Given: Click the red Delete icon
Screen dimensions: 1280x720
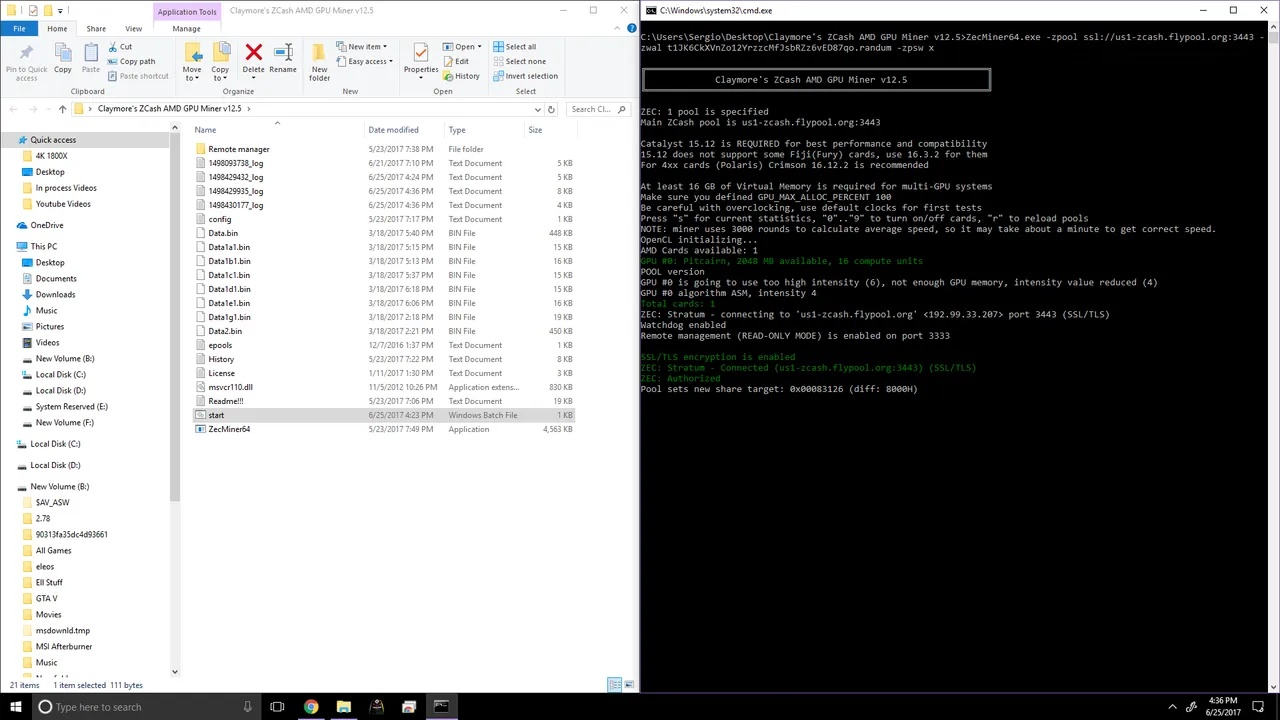Looking at the screenshot, I should 253,52.
